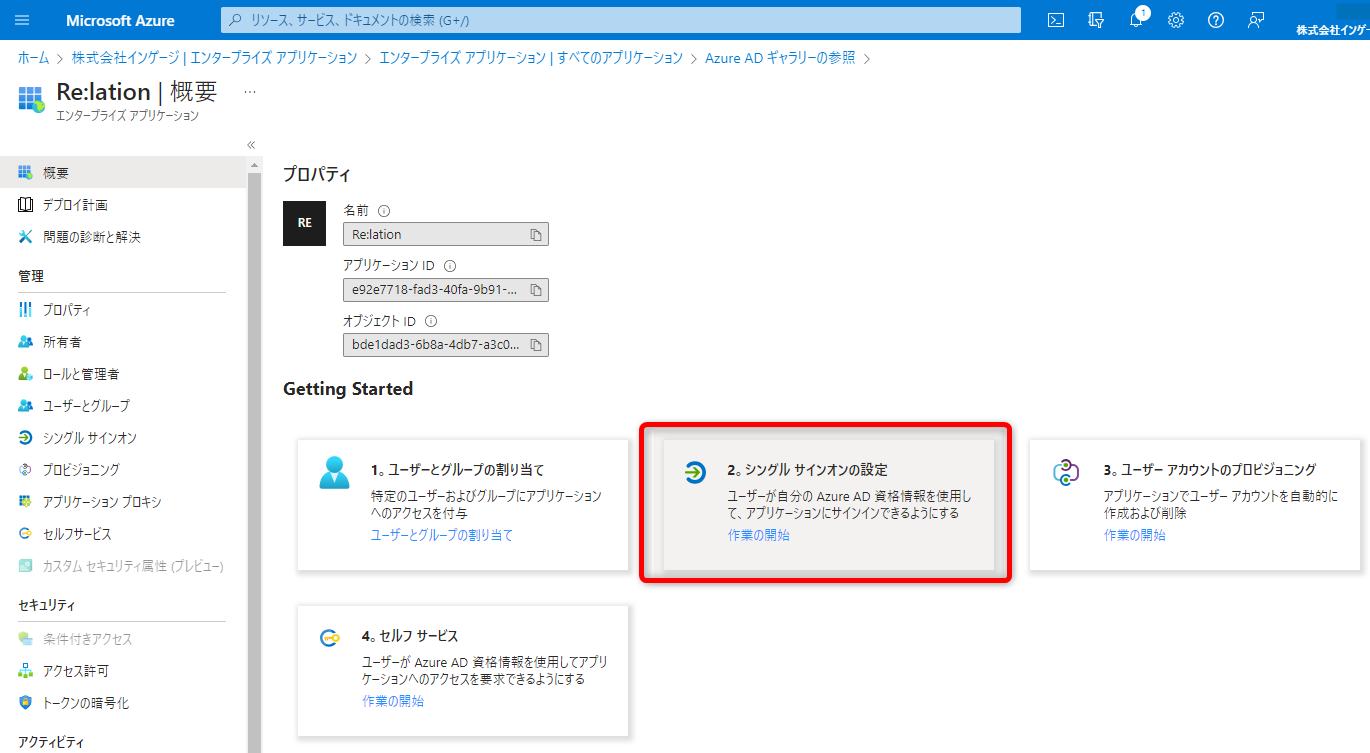Copy the 名前 value Re:lation
1370x753 pixels.
pos(536,235)
